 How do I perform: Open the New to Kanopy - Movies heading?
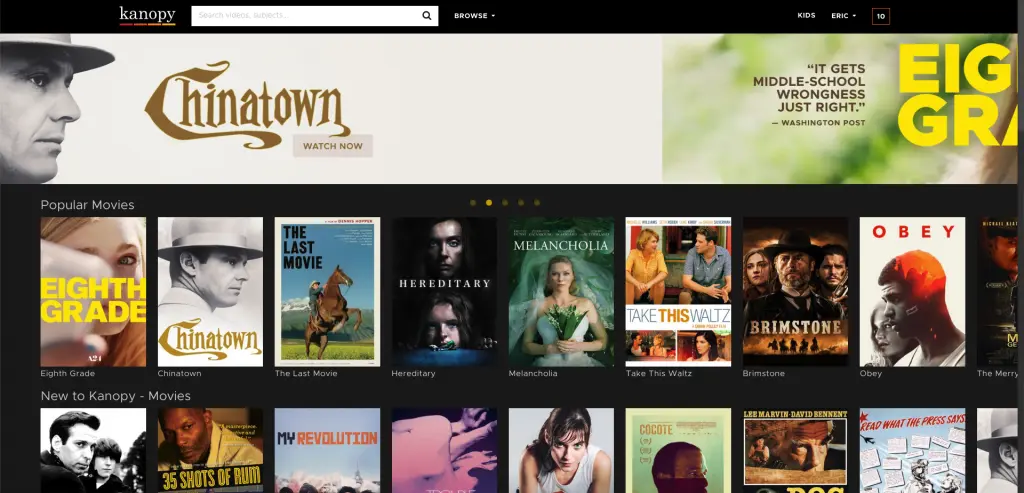point(116,396)
